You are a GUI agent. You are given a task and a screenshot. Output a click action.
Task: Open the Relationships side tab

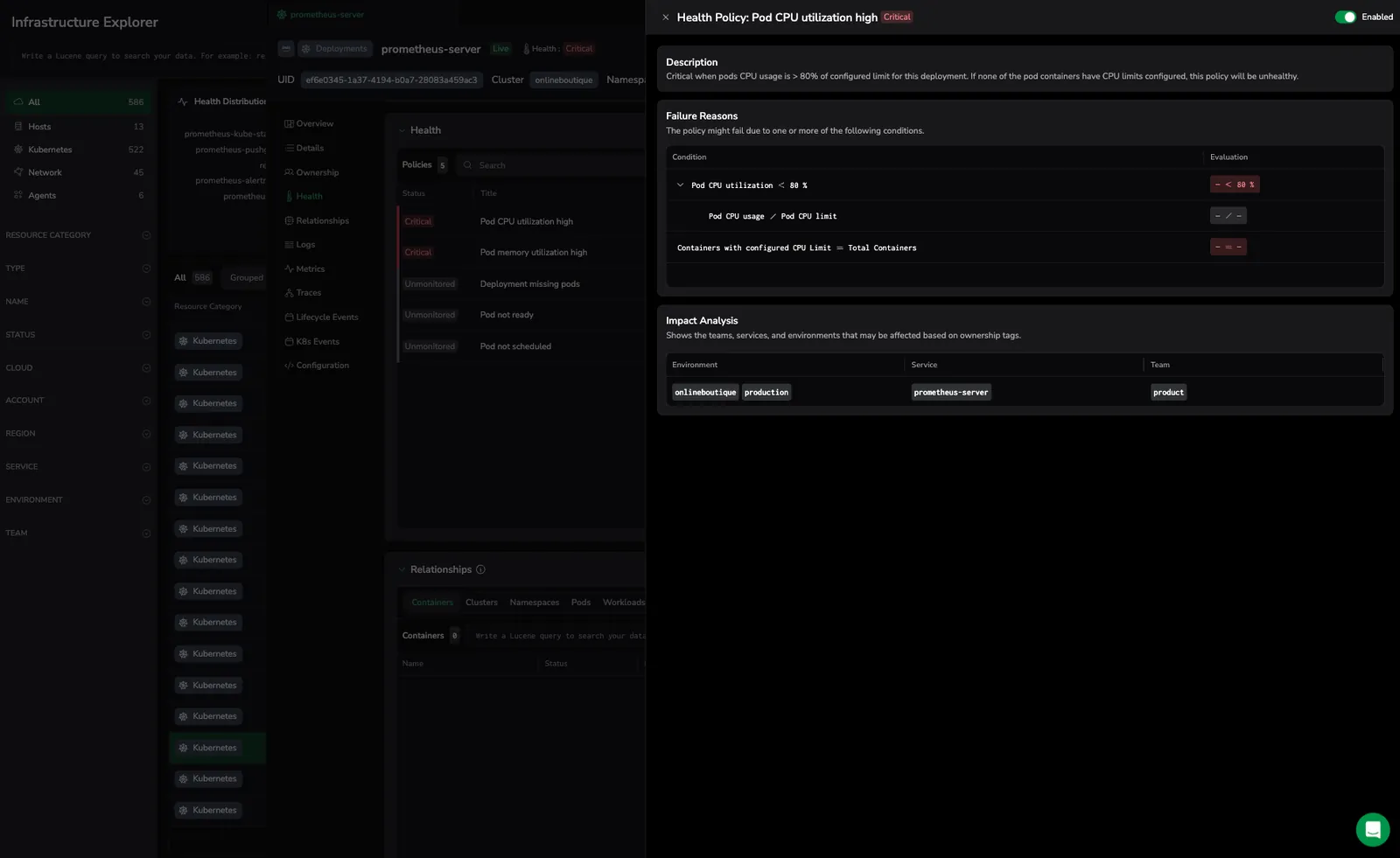(x=317, y=221)
